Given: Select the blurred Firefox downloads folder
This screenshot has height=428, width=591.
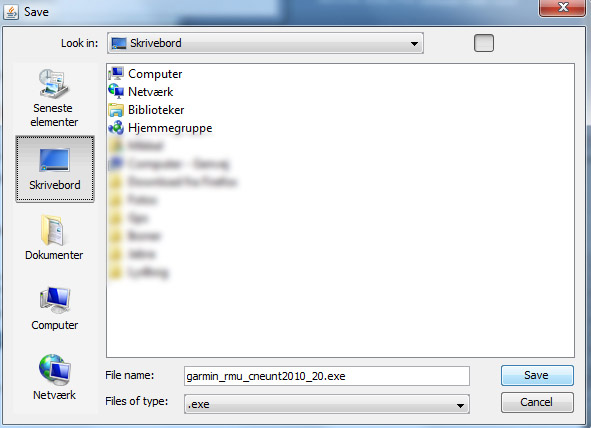Looking at the screenshot, I should pos(173,182).
